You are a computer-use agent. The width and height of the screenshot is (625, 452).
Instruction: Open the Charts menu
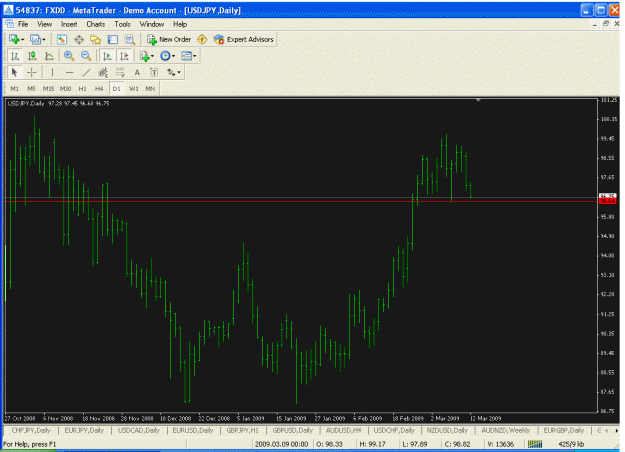click(96, 24)
